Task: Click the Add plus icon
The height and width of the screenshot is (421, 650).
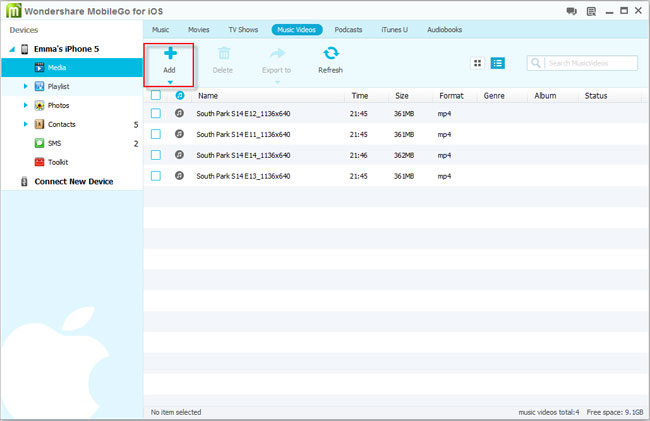Action: coord(170,53)
